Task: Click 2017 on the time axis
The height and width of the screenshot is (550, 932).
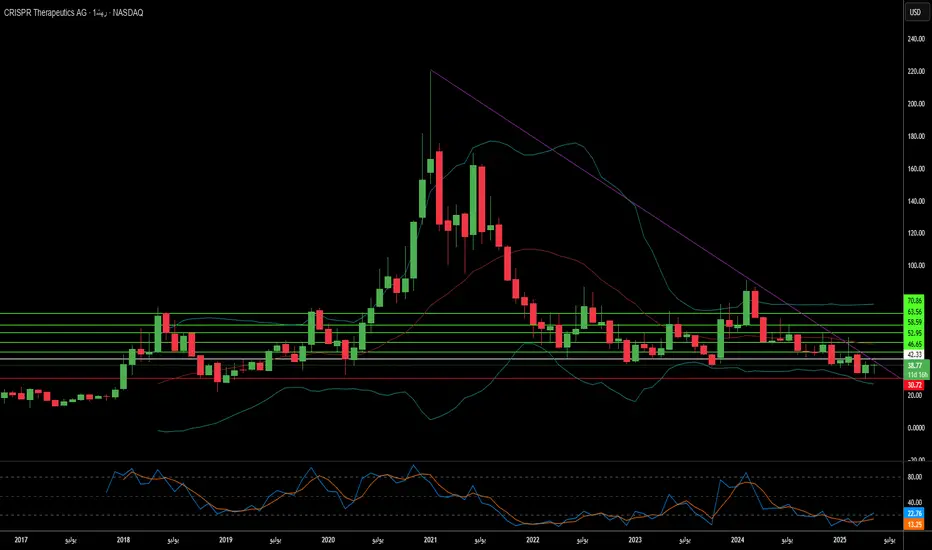Action: (21, 540)
